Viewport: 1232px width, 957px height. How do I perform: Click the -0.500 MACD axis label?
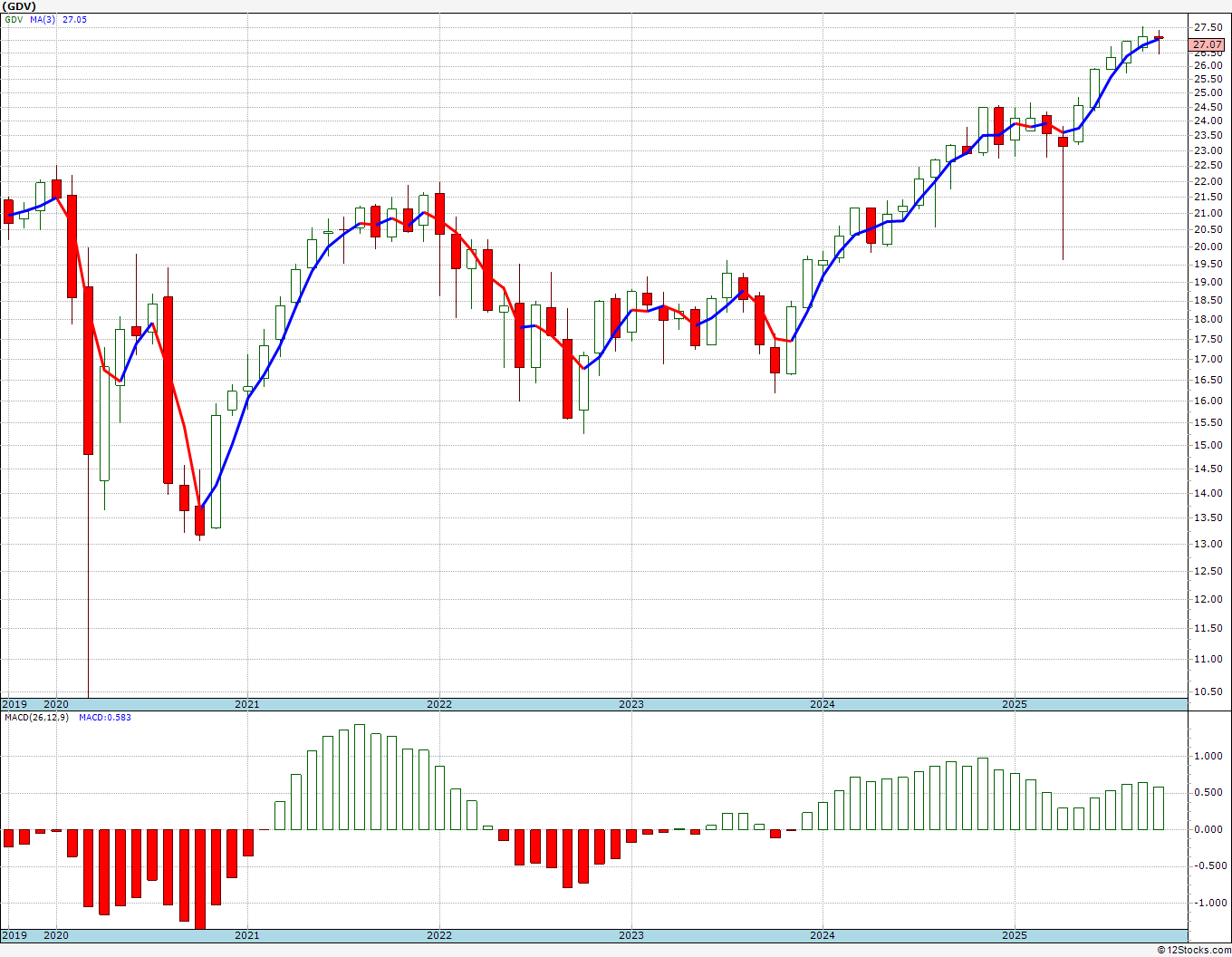pyautogui.click(x=1209, y=865)
